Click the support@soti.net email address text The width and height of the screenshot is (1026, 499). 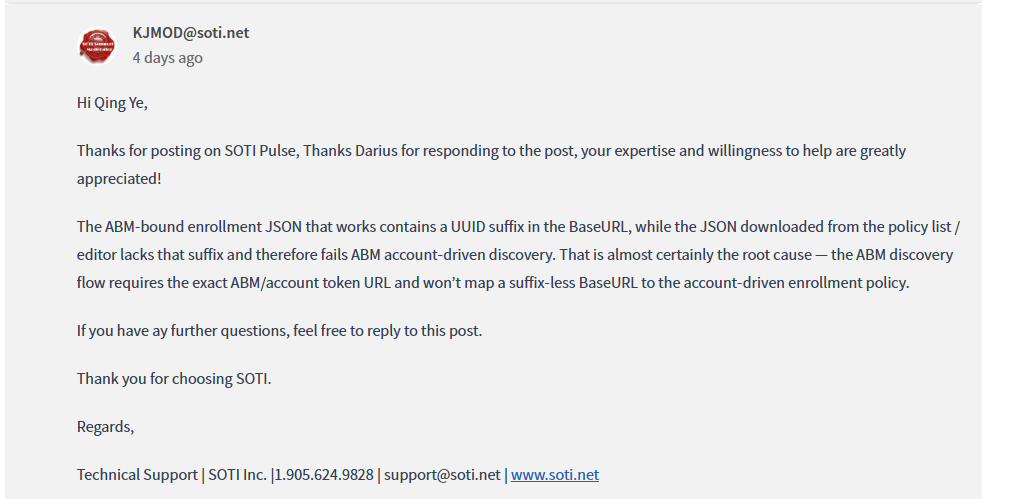click(x=442, y=475)
